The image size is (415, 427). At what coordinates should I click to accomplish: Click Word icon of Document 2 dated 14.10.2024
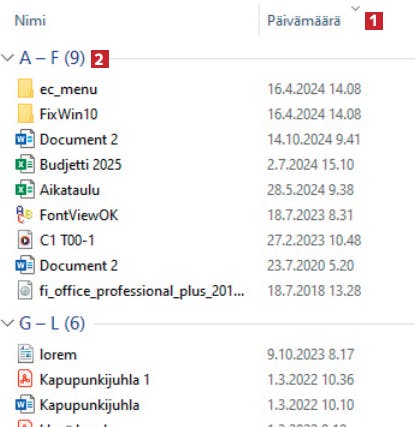pyautogui.click(x=25, y=139)
